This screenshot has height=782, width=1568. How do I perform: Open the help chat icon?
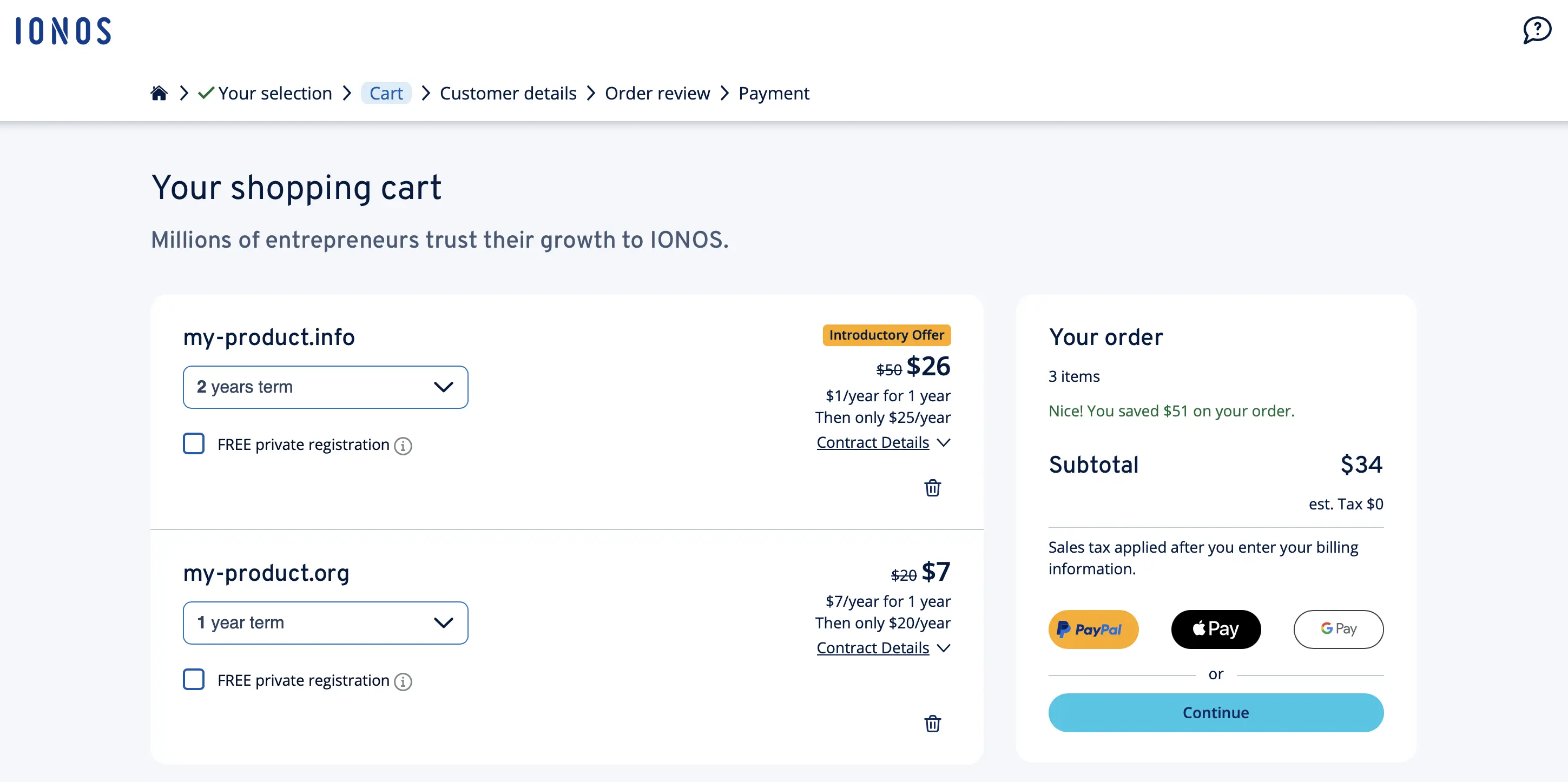coord(1537,30)
